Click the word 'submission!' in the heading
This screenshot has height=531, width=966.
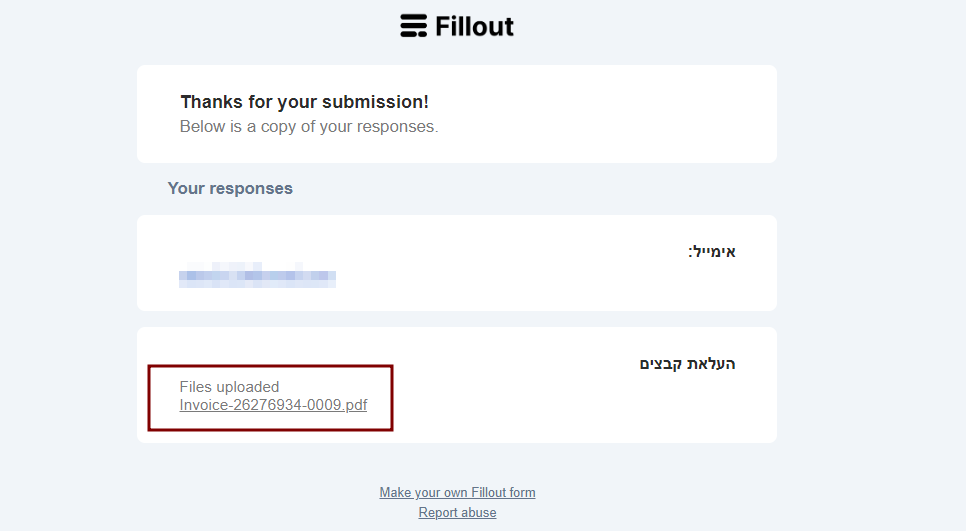pos(382,102)
